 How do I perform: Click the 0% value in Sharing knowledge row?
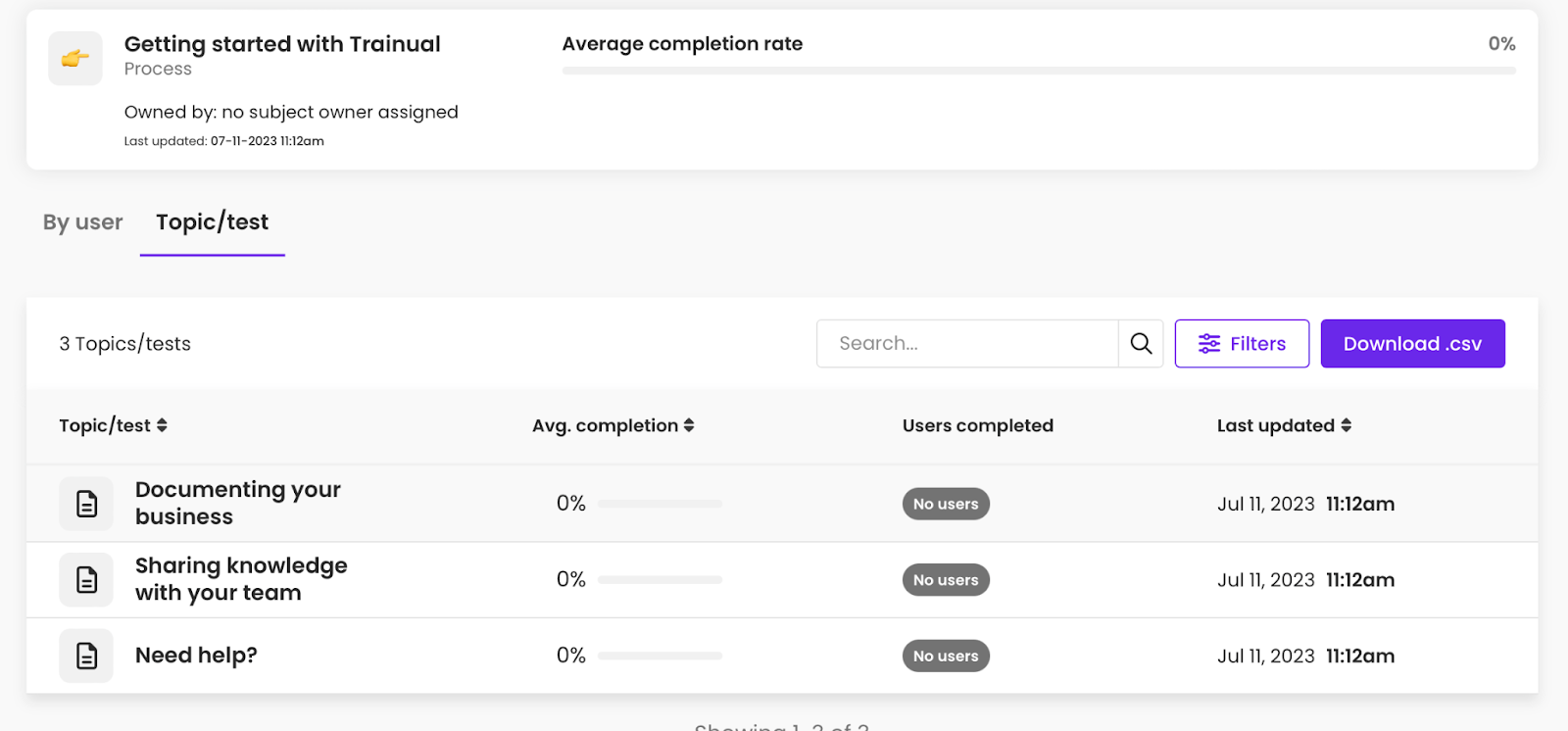[x=571, y=579]
